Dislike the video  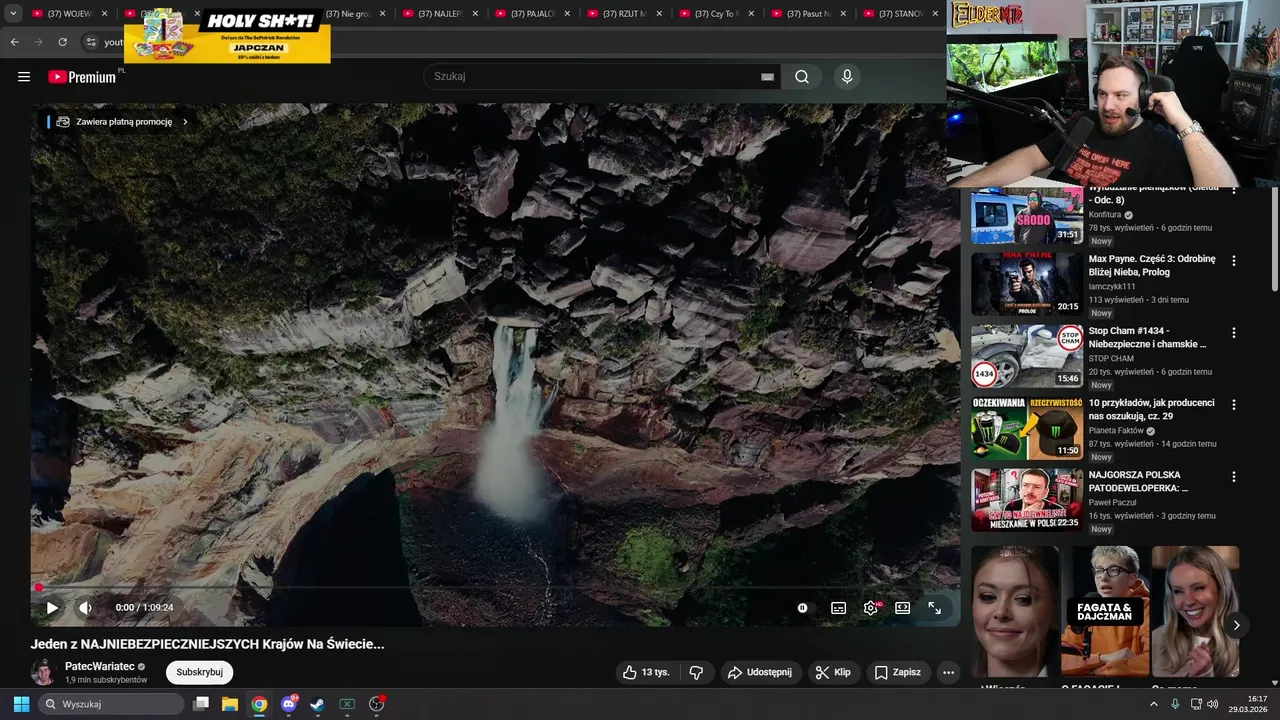click(x=696, y=672)
